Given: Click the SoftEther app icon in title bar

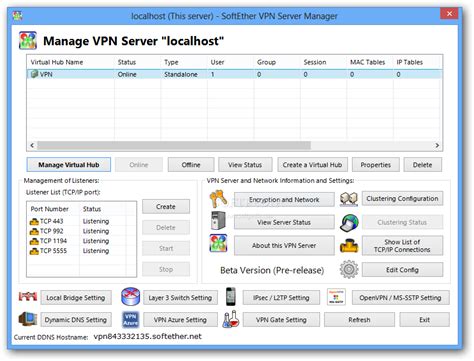Looking at the screenshot, I should 17,16.
